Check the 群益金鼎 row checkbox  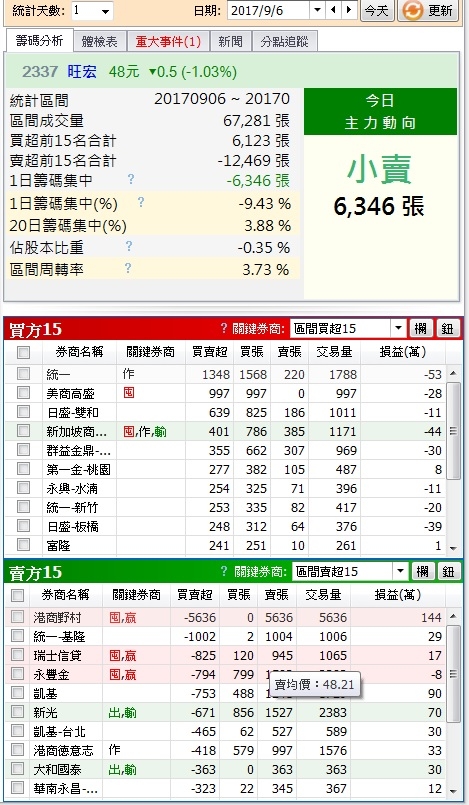pos(23,450)
